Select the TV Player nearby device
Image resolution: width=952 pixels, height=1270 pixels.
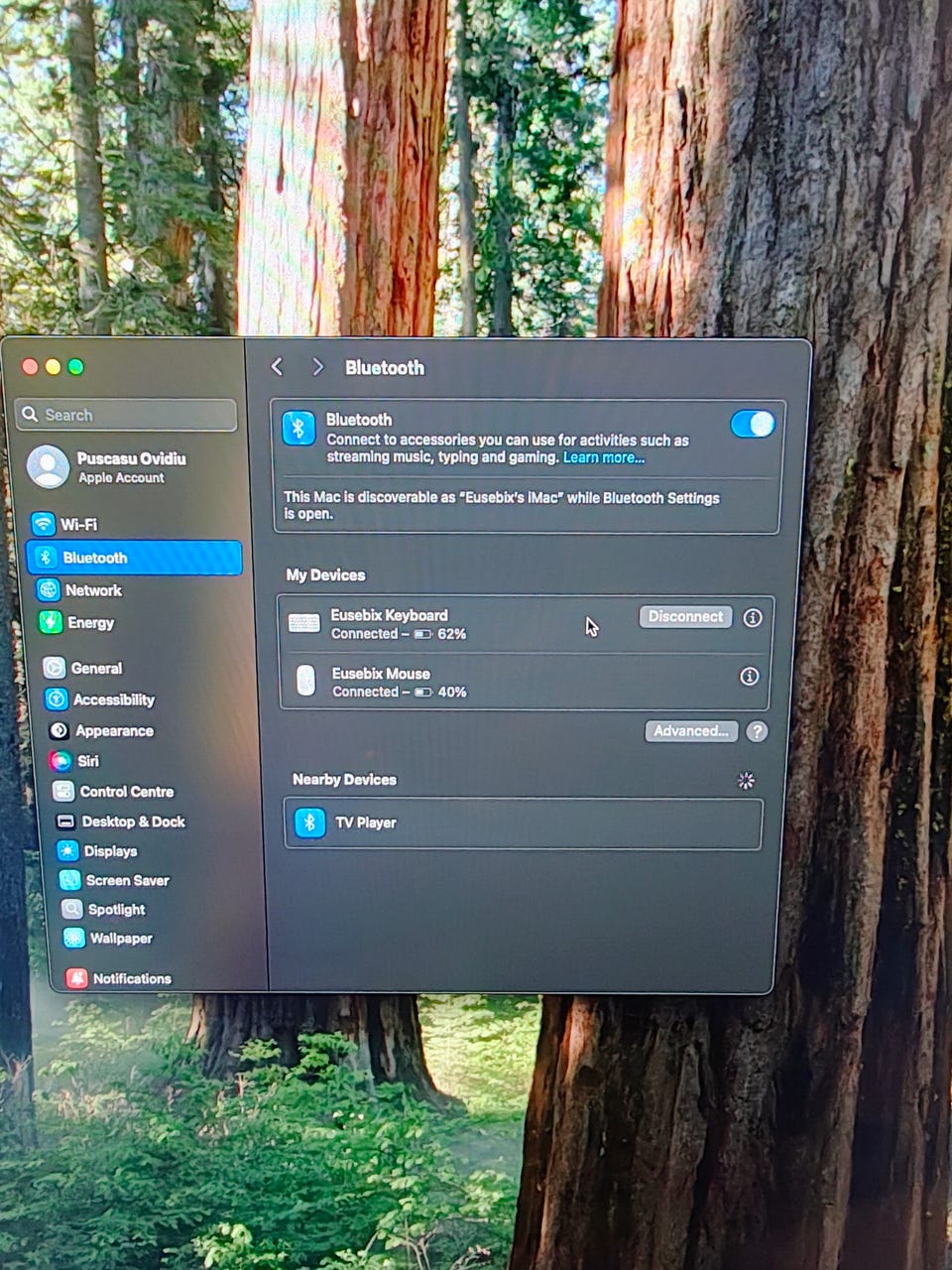point(524,824)
